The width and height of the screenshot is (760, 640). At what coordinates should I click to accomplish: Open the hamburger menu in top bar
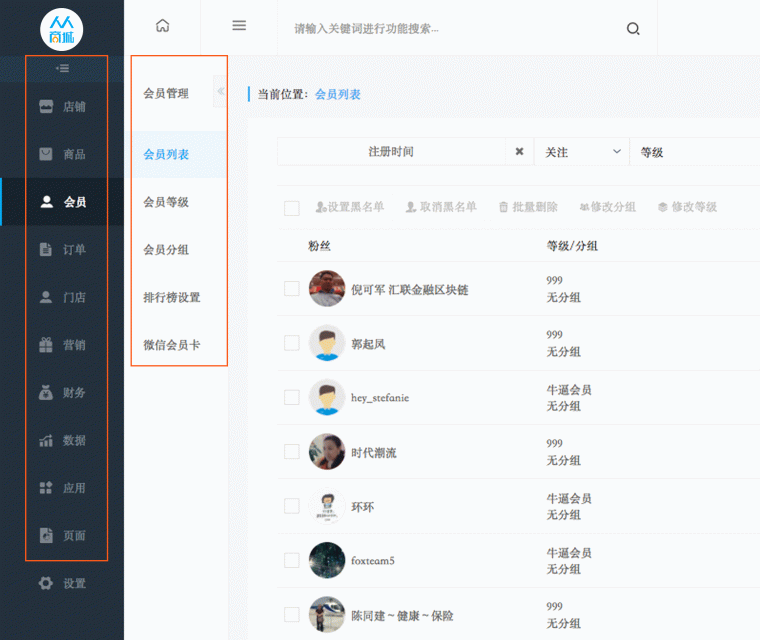click(x=239, y=26)
